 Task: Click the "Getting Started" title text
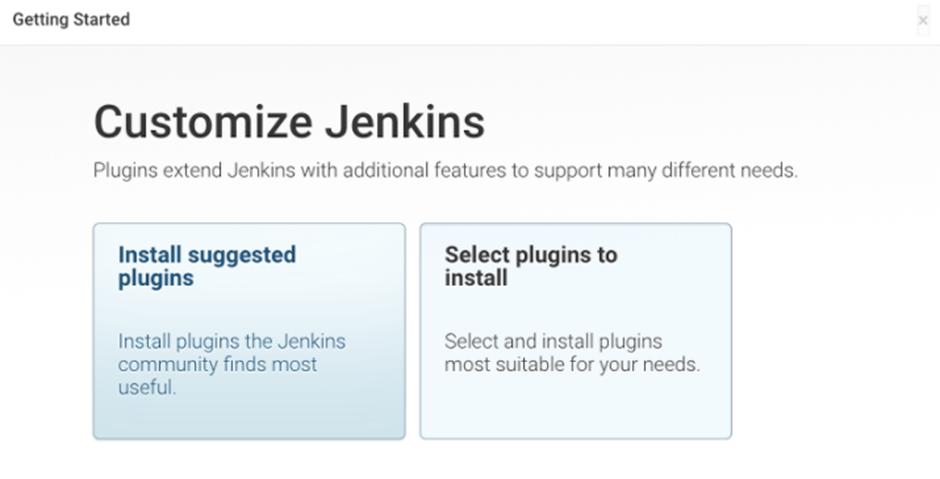click(x=71, y=19)
